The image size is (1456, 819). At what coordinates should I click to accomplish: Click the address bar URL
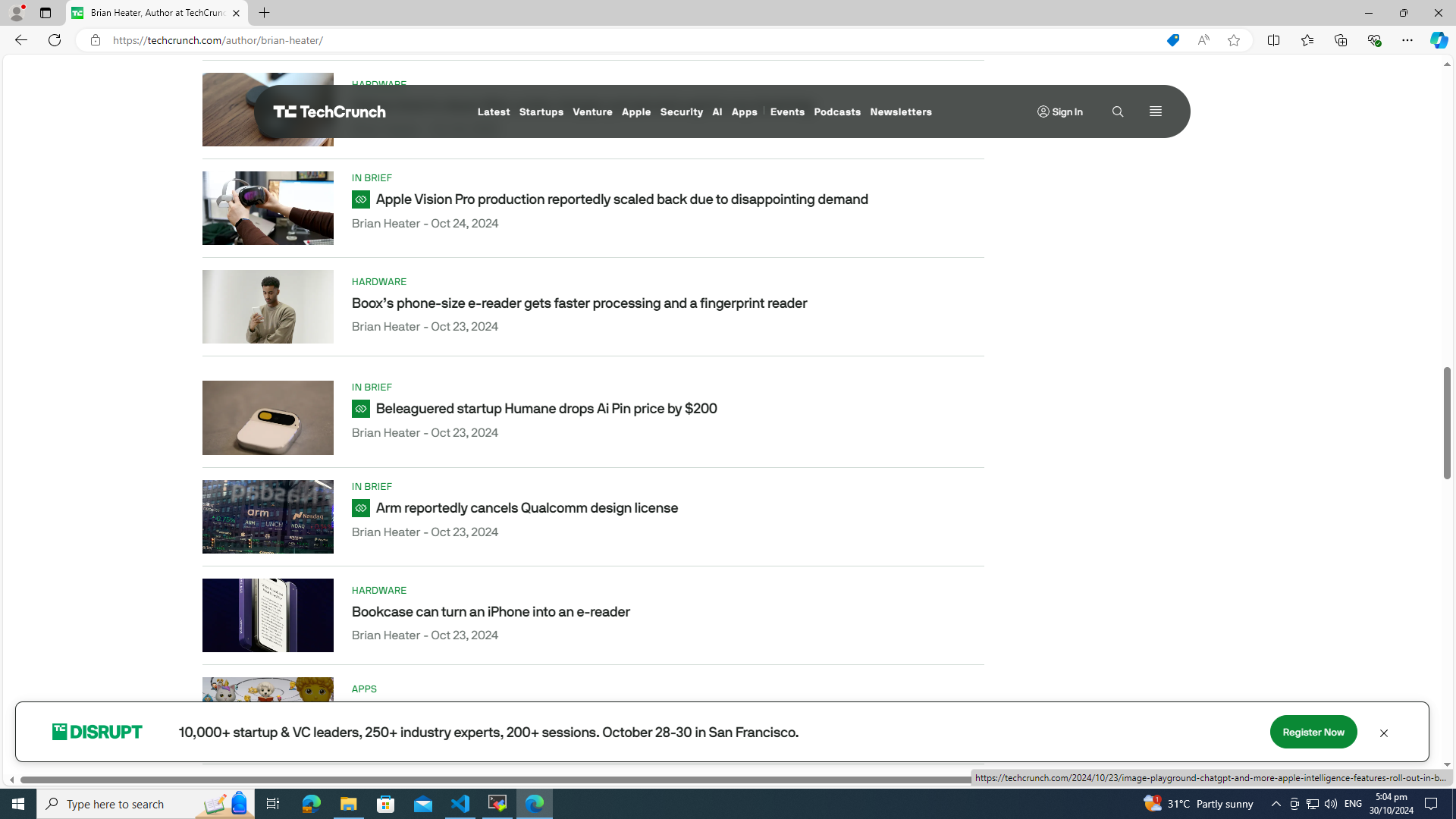click(218, 40)
